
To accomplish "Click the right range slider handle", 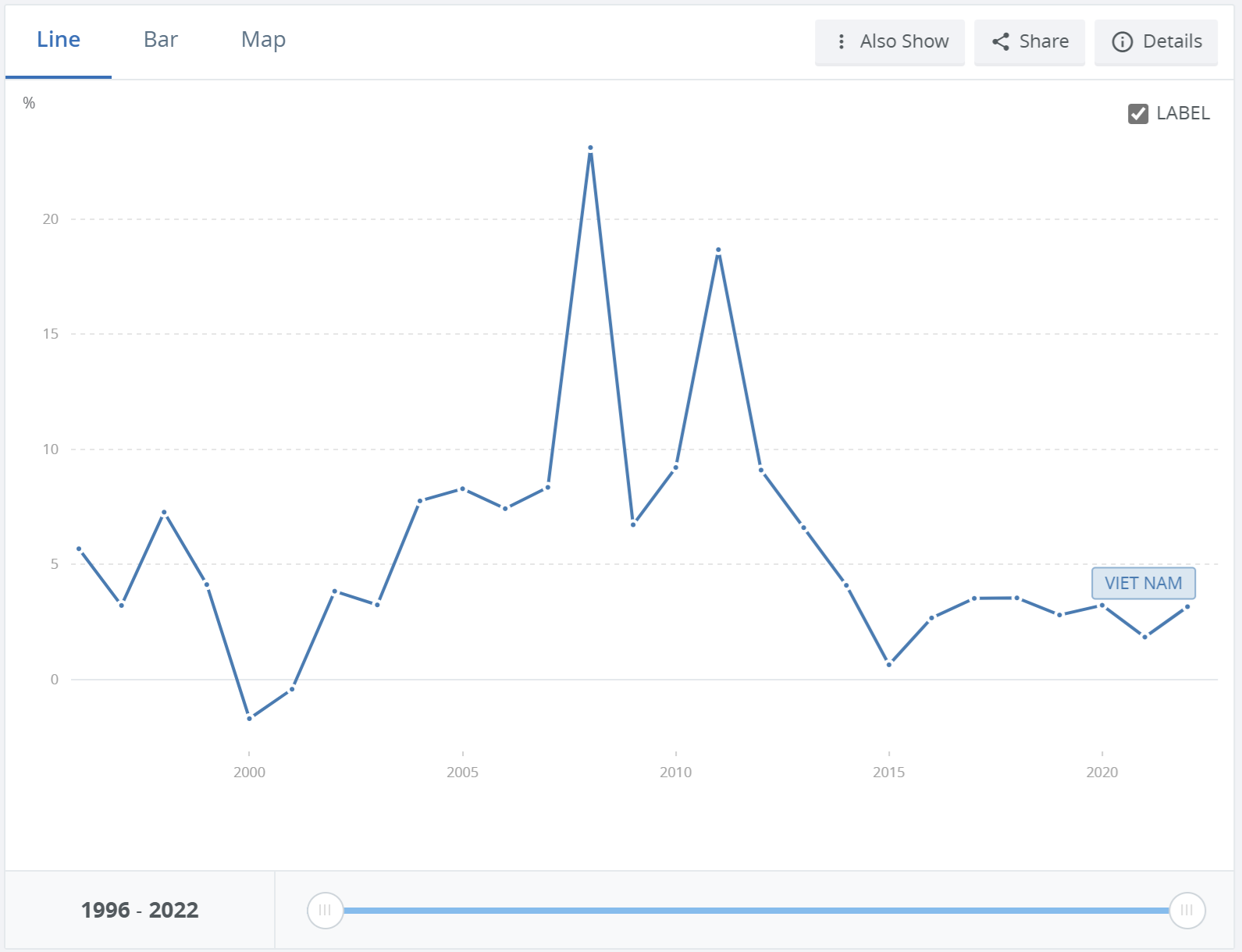I will click(1187, 910).
